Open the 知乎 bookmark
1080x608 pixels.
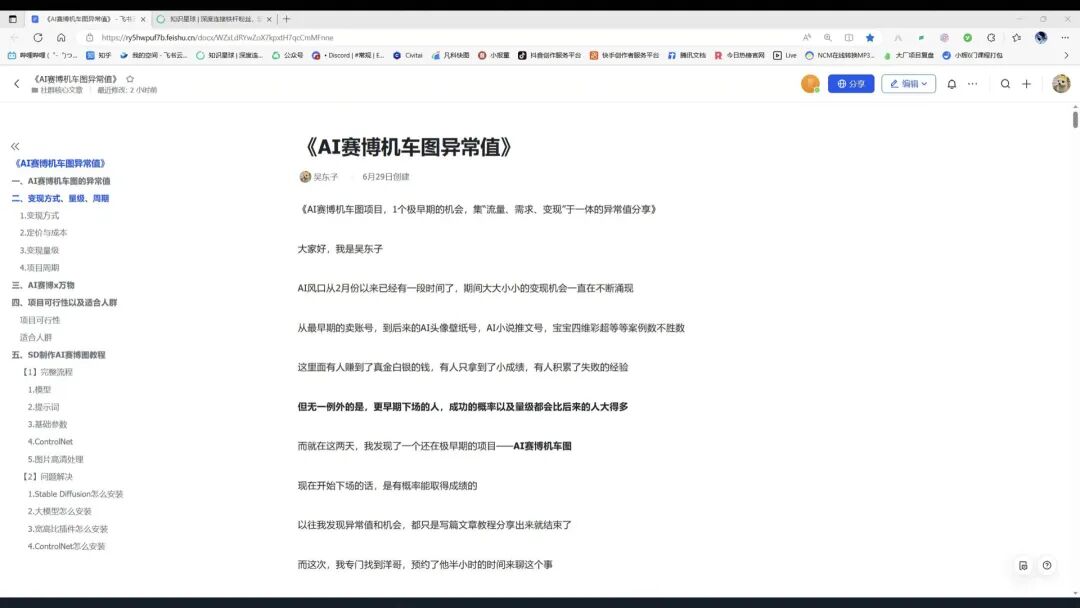(98, 55)
